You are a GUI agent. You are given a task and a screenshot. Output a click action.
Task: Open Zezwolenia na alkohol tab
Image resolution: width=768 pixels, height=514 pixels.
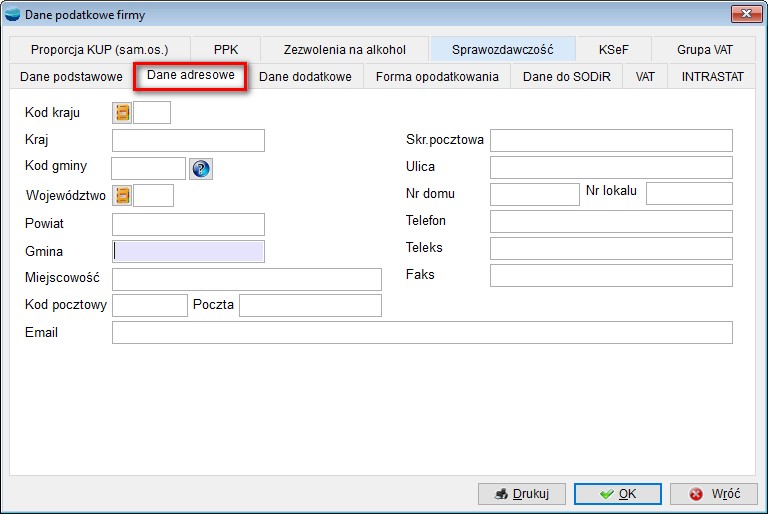coord(345,49)
